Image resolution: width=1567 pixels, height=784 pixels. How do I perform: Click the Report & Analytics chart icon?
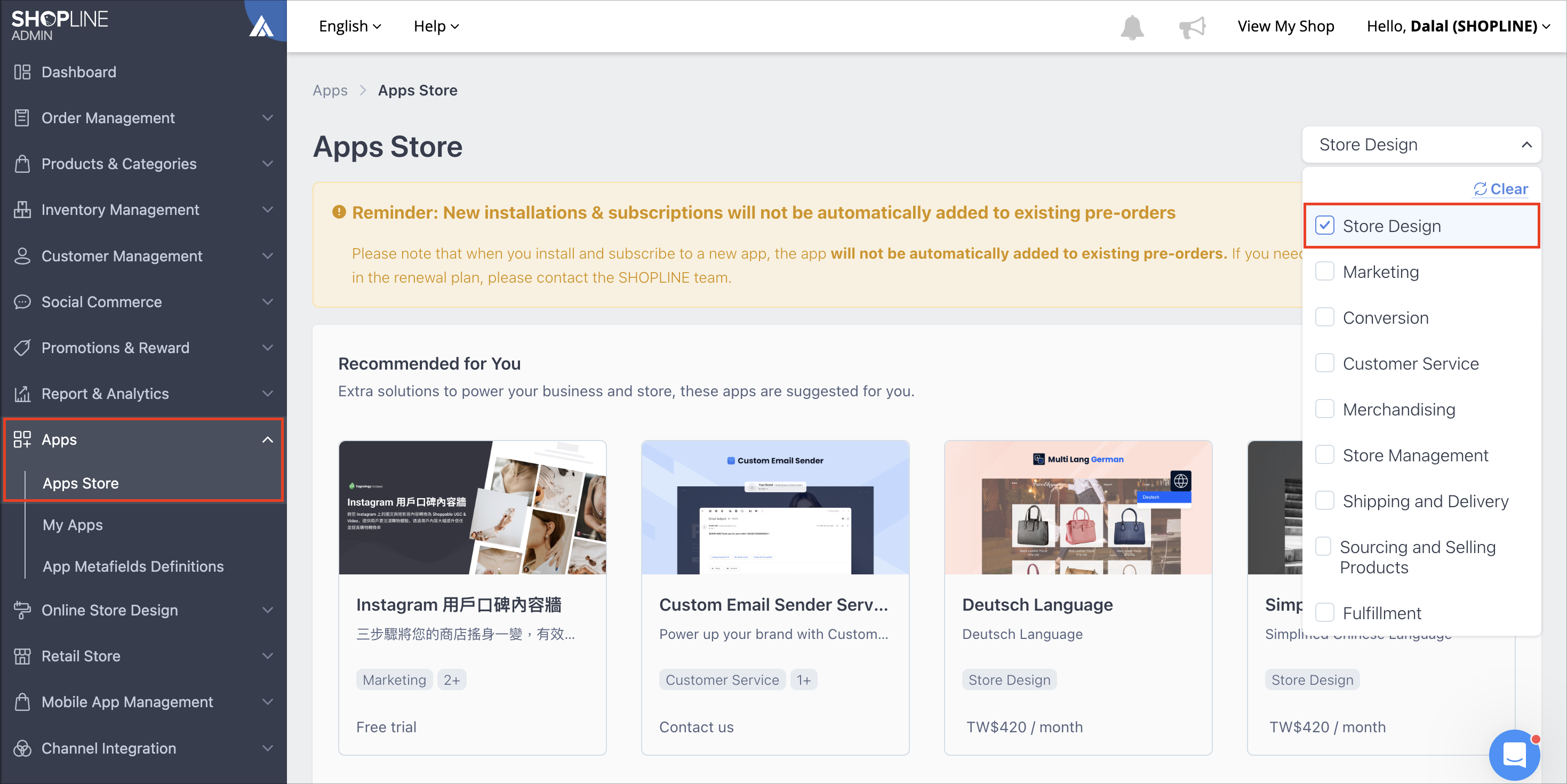22,394
